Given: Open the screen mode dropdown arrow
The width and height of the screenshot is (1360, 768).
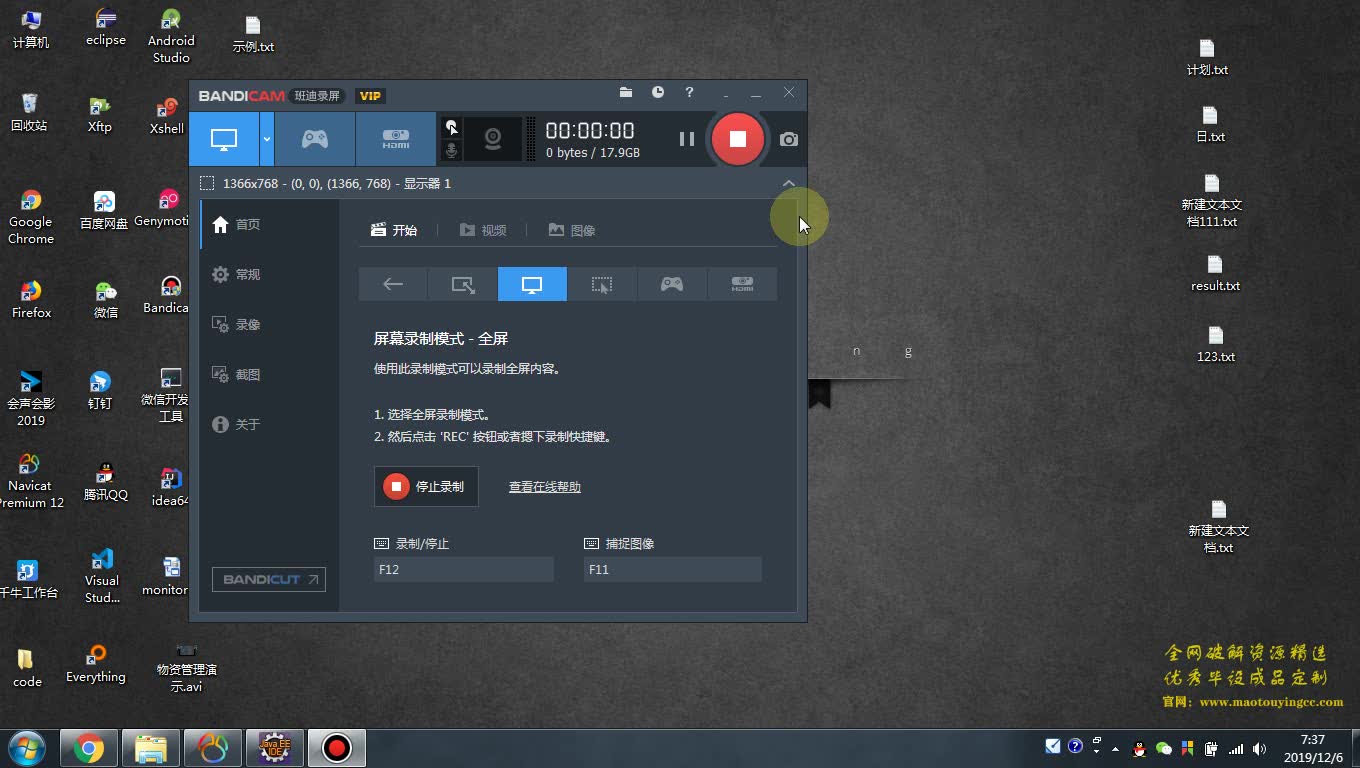Looking at the screenshot, I should pyautogui.click(x=267, y=139).
